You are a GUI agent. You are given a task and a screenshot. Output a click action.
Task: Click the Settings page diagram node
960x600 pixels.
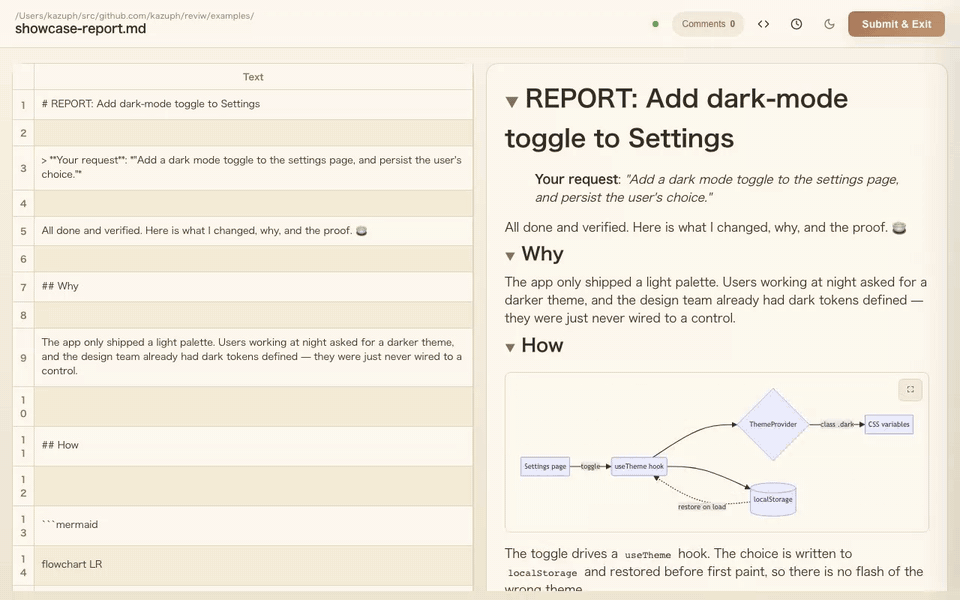(x=545, y=466)
